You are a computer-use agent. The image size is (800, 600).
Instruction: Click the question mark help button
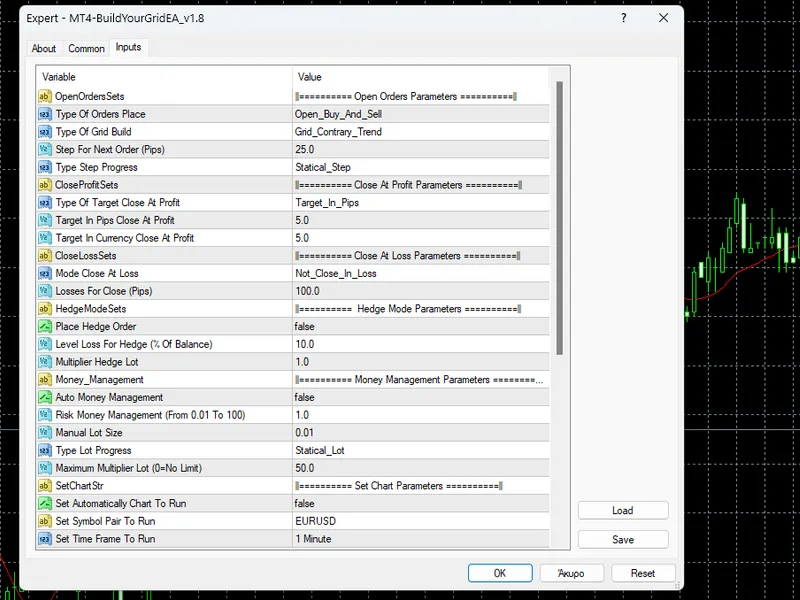623,18
